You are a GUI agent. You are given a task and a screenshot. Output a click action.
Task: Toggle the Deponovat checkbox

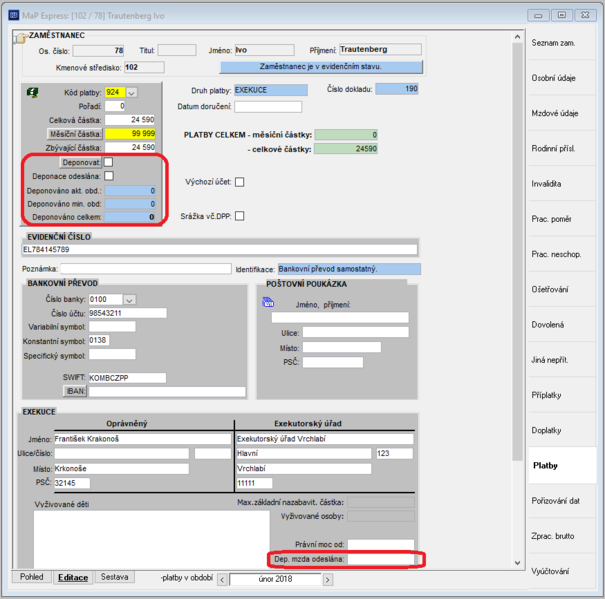pos(109,162)
